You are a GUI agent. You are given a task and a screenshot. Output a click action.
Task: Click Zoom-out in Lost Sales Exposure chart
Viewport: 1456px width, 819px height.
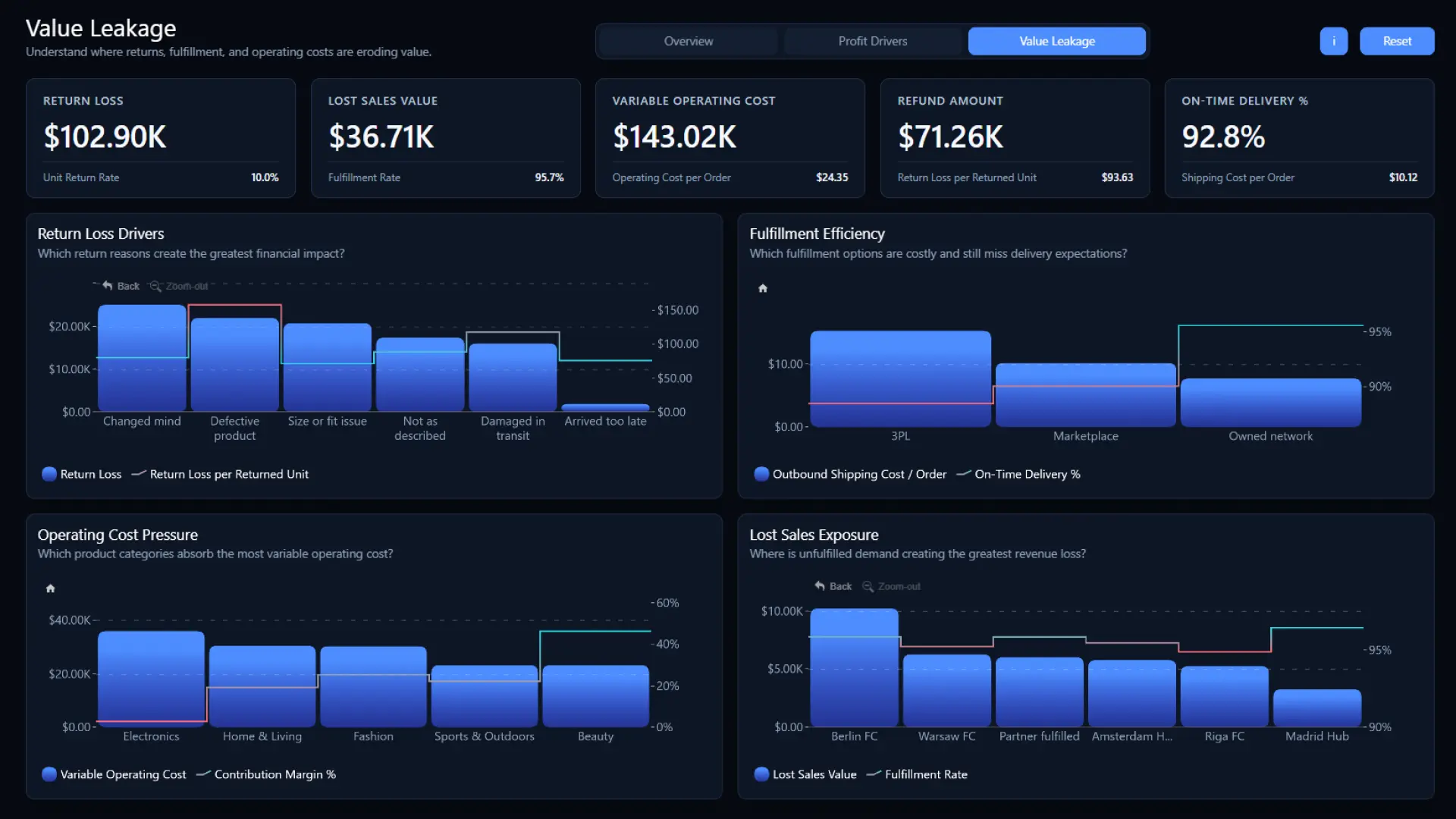(891, 586)
